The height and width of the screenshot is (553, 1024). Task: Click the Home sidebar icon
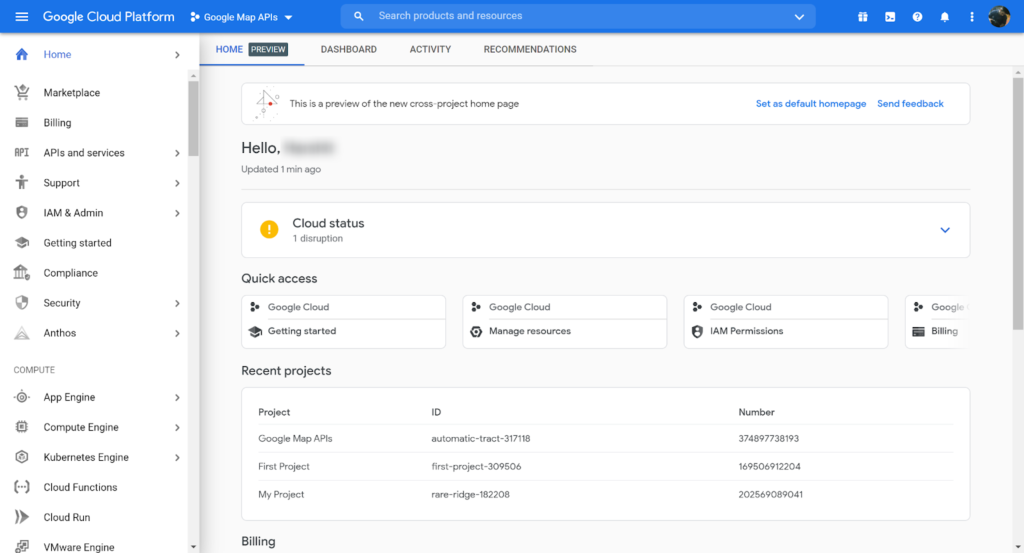point(22,54)
